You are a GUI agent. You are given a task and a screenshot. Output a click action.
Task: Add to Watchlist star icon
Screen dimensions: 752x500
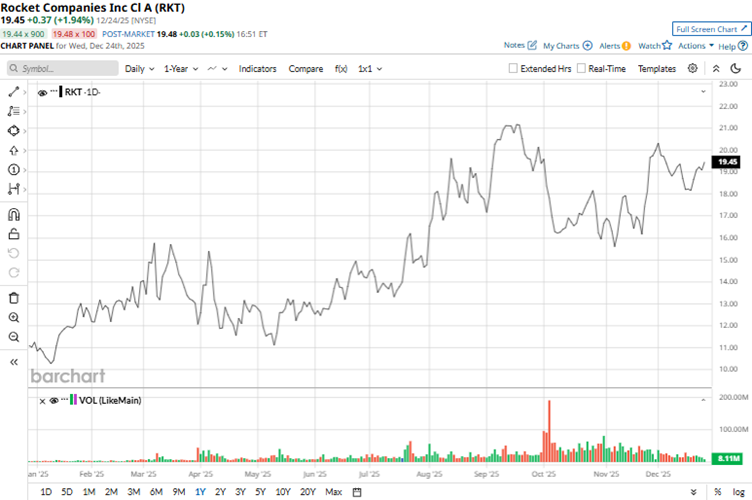pos(667,46)
